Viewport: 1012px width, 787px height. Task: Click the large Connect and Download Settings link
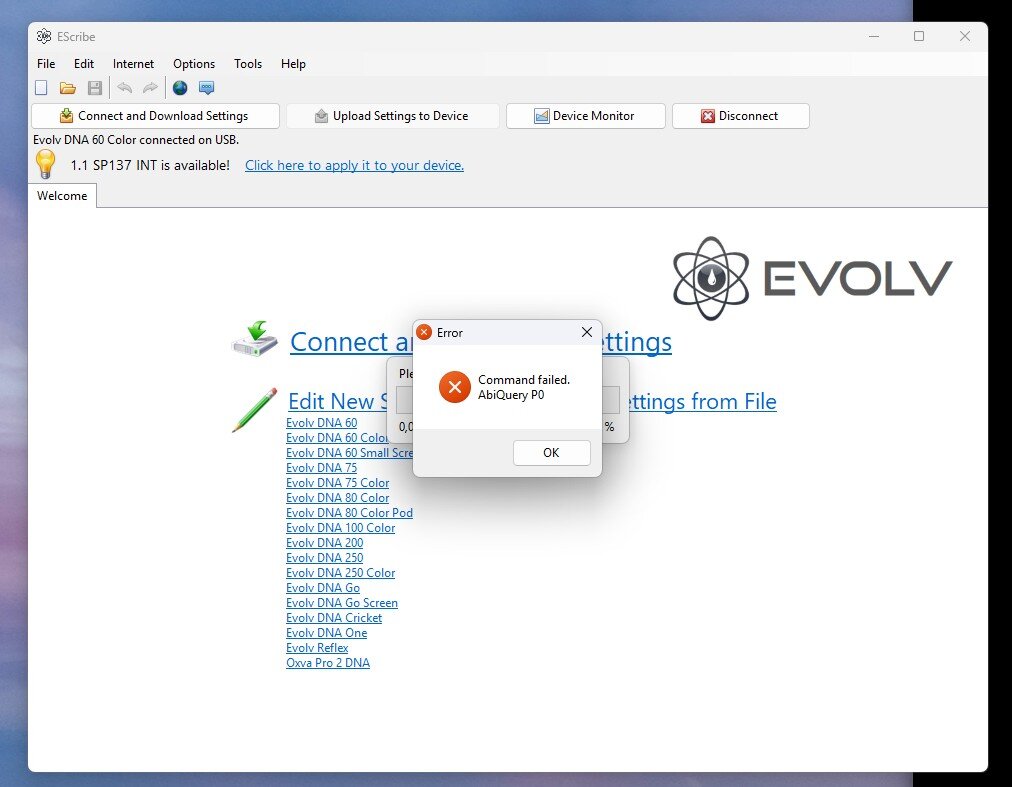[350, 342]
